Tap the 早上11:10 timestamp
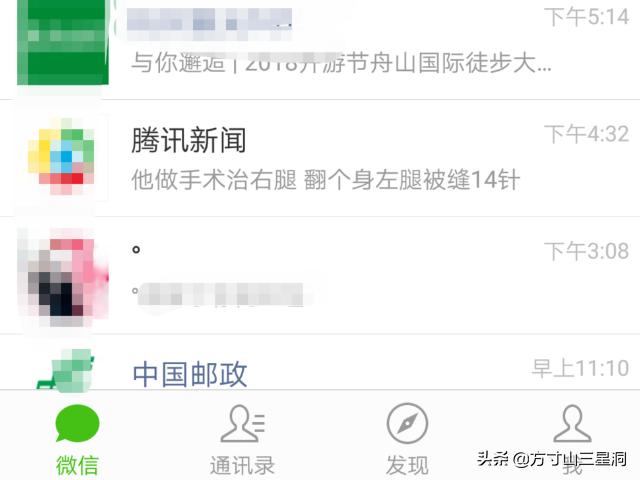 (580, 368)
